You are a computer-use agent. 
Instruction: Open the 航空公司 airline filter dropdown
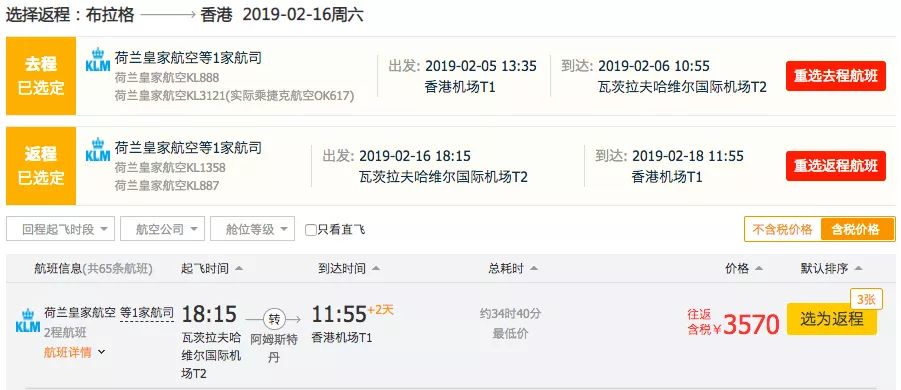coord(163,229)
